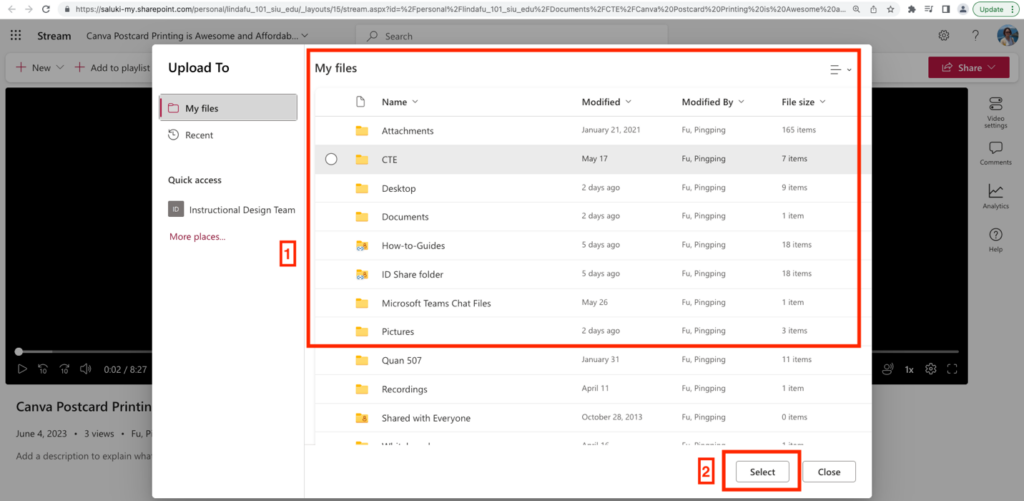The height and width of the screenshot is (501, 1024).
Task: Open the Documents folder
Action: (x=405, y=216)
